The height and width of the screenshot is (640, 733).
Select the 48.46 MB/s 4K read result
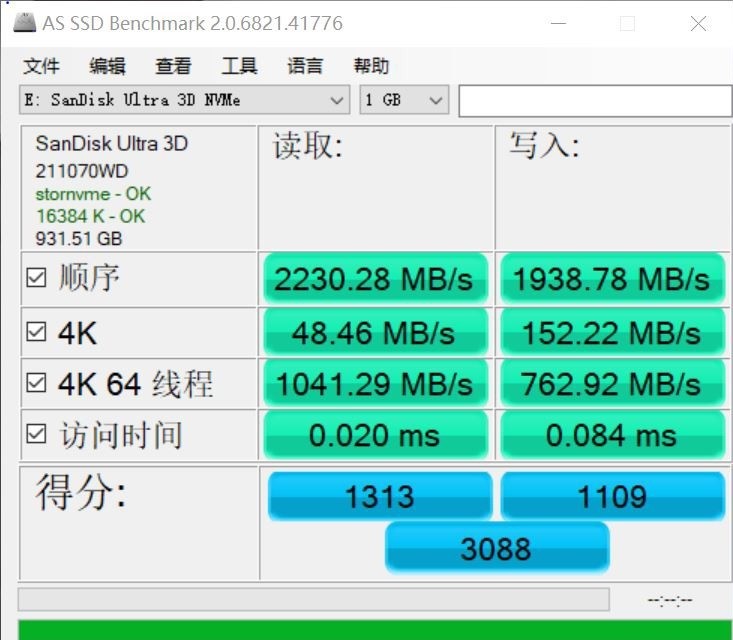(x=376, y=333)
